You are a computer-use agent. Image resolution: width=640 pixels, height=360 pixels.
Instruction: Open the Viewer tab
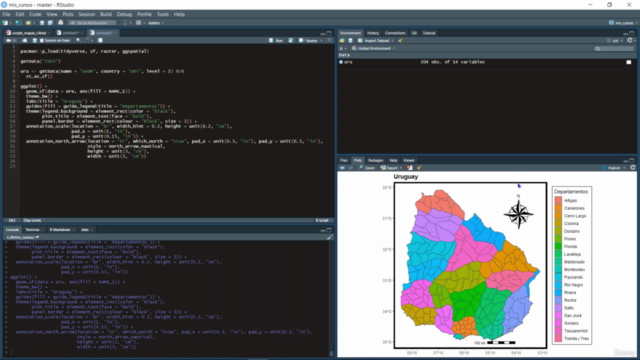click(x=409, y=160)
